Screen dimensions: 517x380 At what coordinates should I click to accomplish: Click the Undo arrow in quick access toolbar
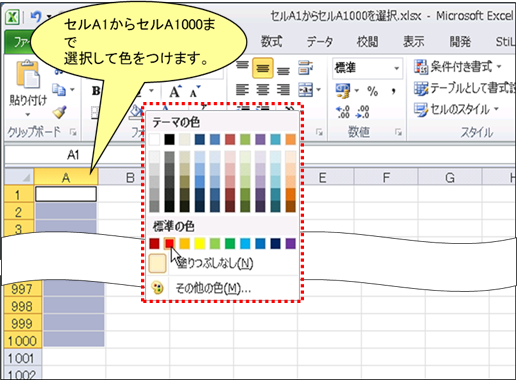pyautogui.click(x=35, y=16)
